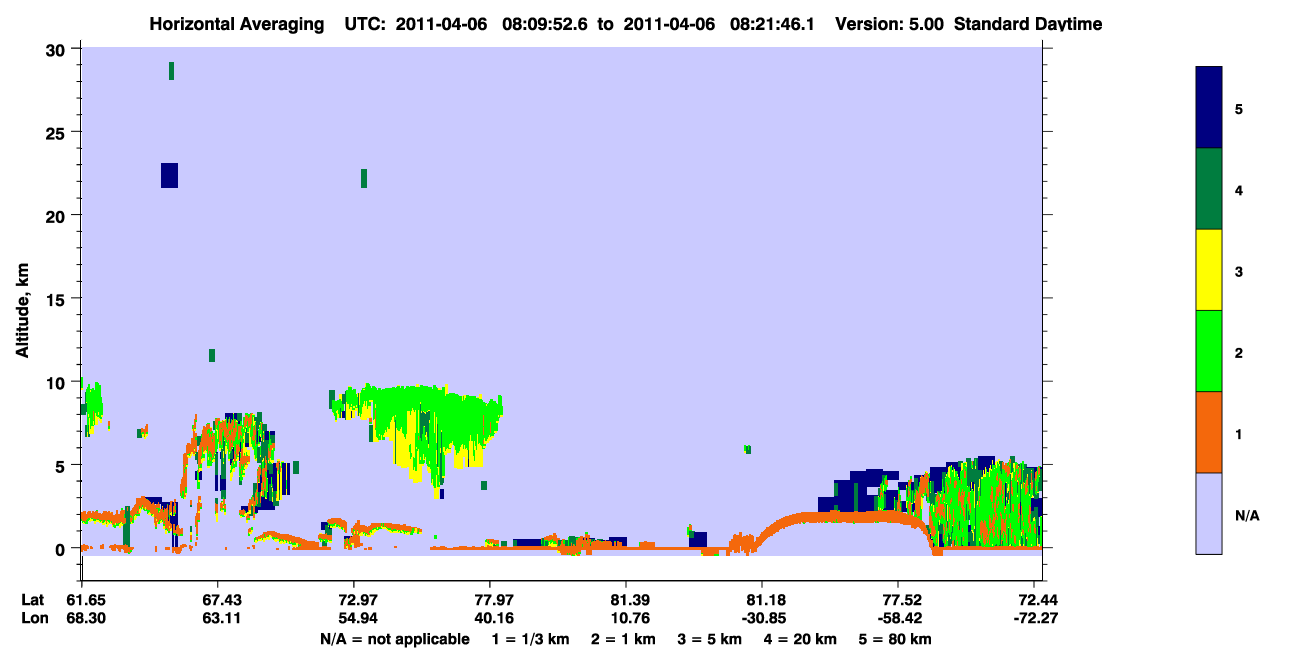Click the longitude value -72.27
Image resolution: width=1300 pixels, height=667 pixels.
(1034, 618)
